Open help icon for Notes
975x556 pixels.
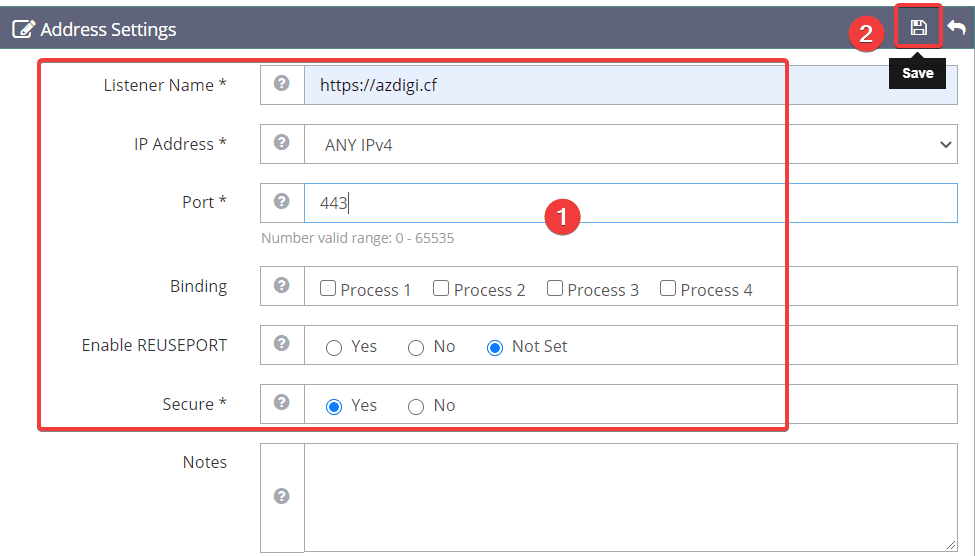pos(282,496)
